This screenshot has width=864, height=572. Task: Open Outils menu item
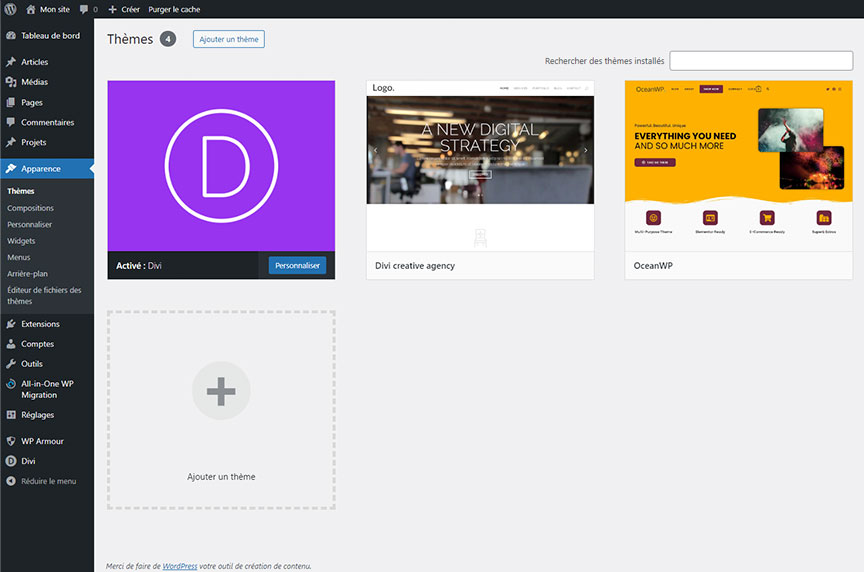coord(32,364)
